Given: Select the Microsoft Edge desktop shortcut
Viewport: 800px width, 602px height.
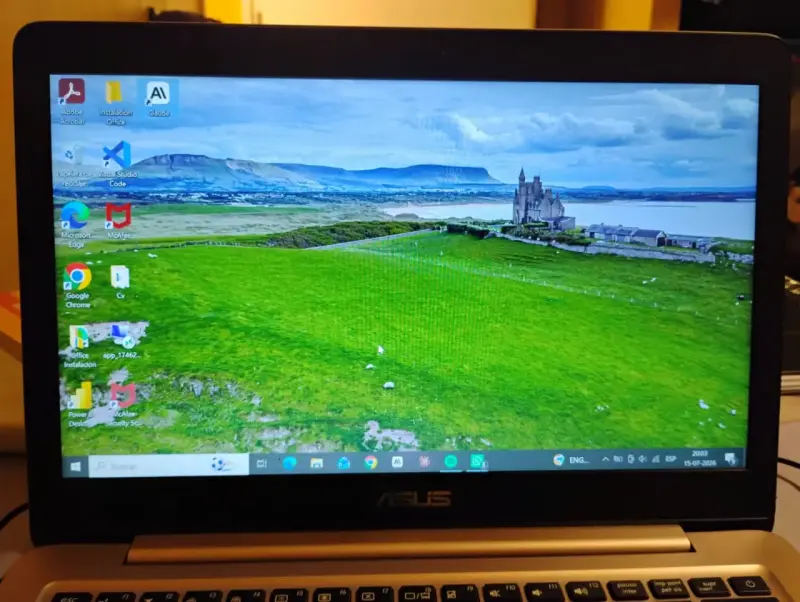Looking at the screenshot, I should tap(76, 224).
